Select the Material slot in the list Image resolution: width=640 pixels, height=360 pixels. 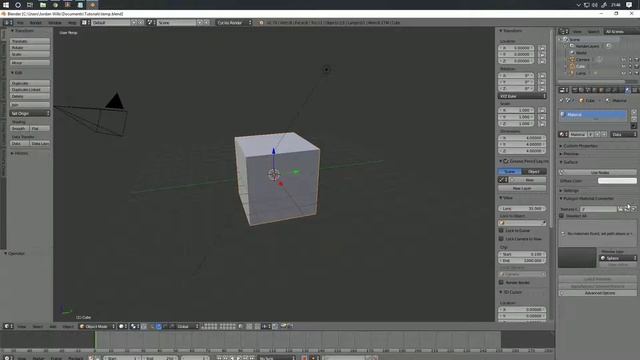pyautogui.click(x=593, y=115)
